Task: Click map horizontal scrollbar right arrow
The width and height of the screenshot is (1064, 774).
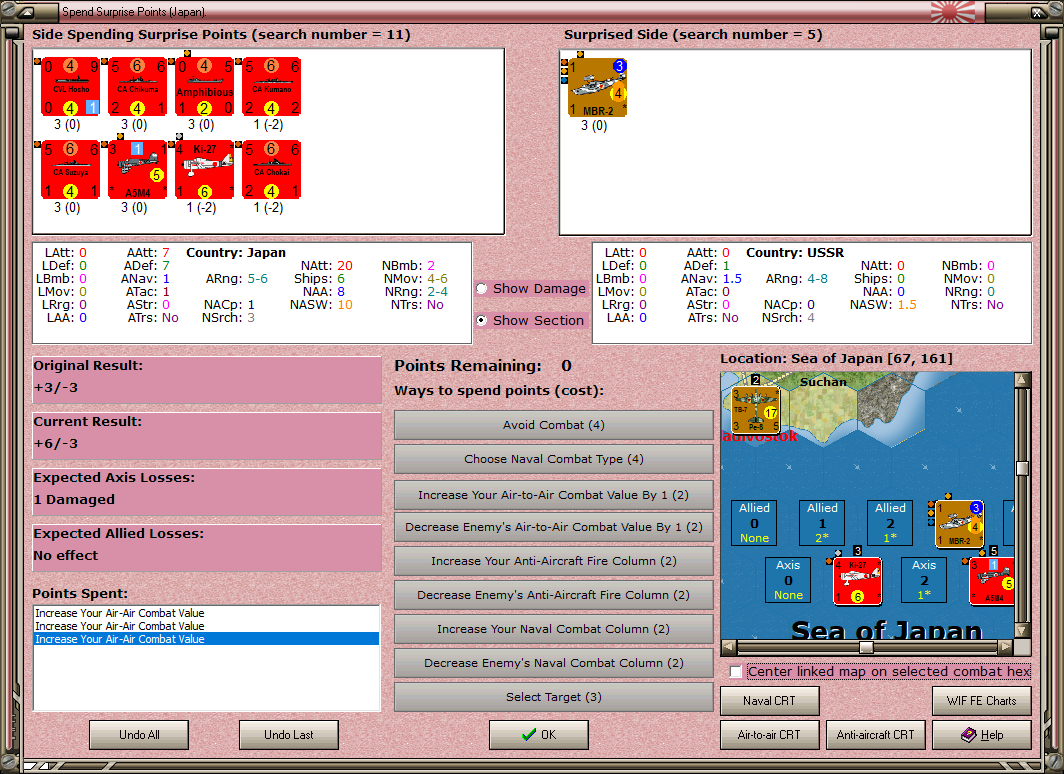Action: click(1006, 646)
